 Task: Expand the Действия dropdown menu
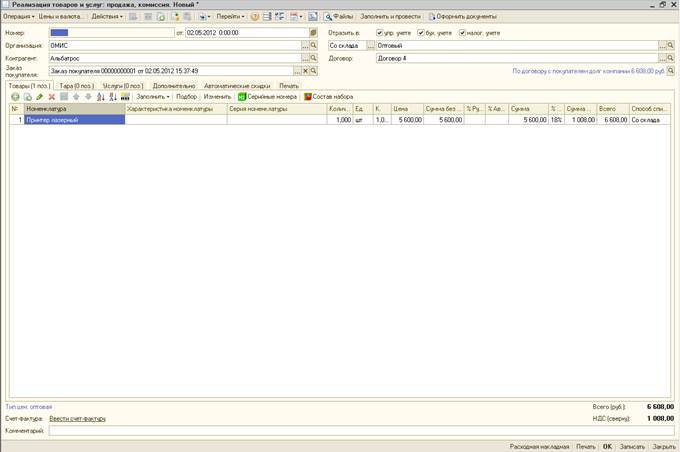pyautogui.click(x=107, y=17)
